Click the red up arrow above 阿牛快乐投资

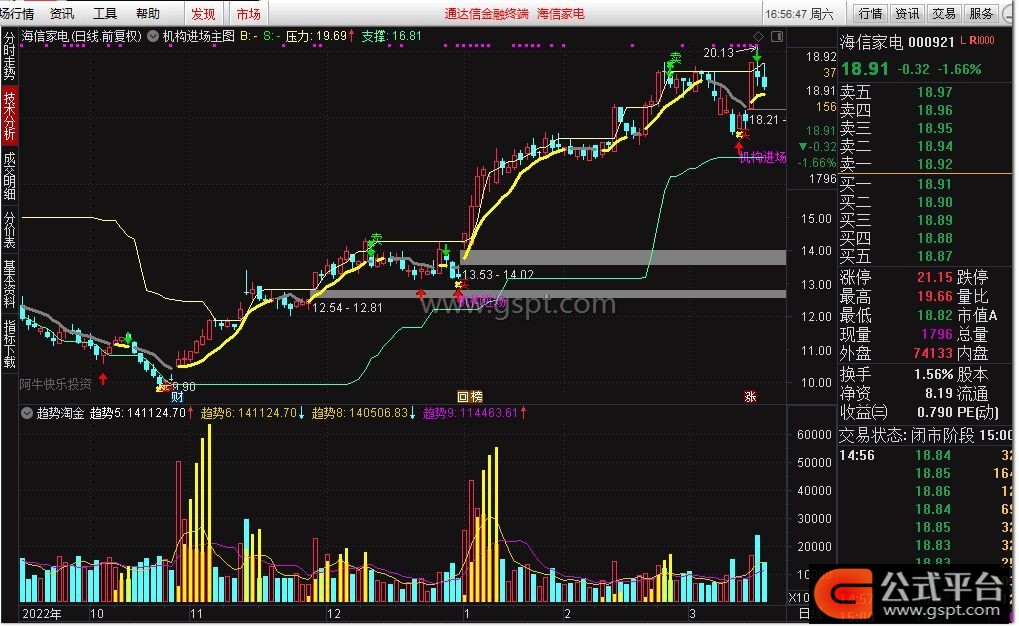tap(103, 377)
